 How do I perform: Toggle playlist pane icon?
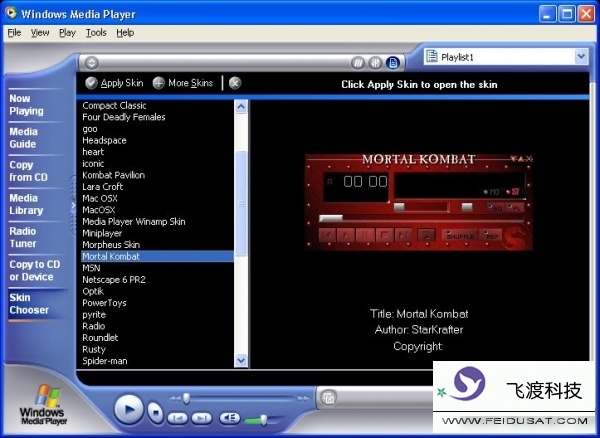393,63
